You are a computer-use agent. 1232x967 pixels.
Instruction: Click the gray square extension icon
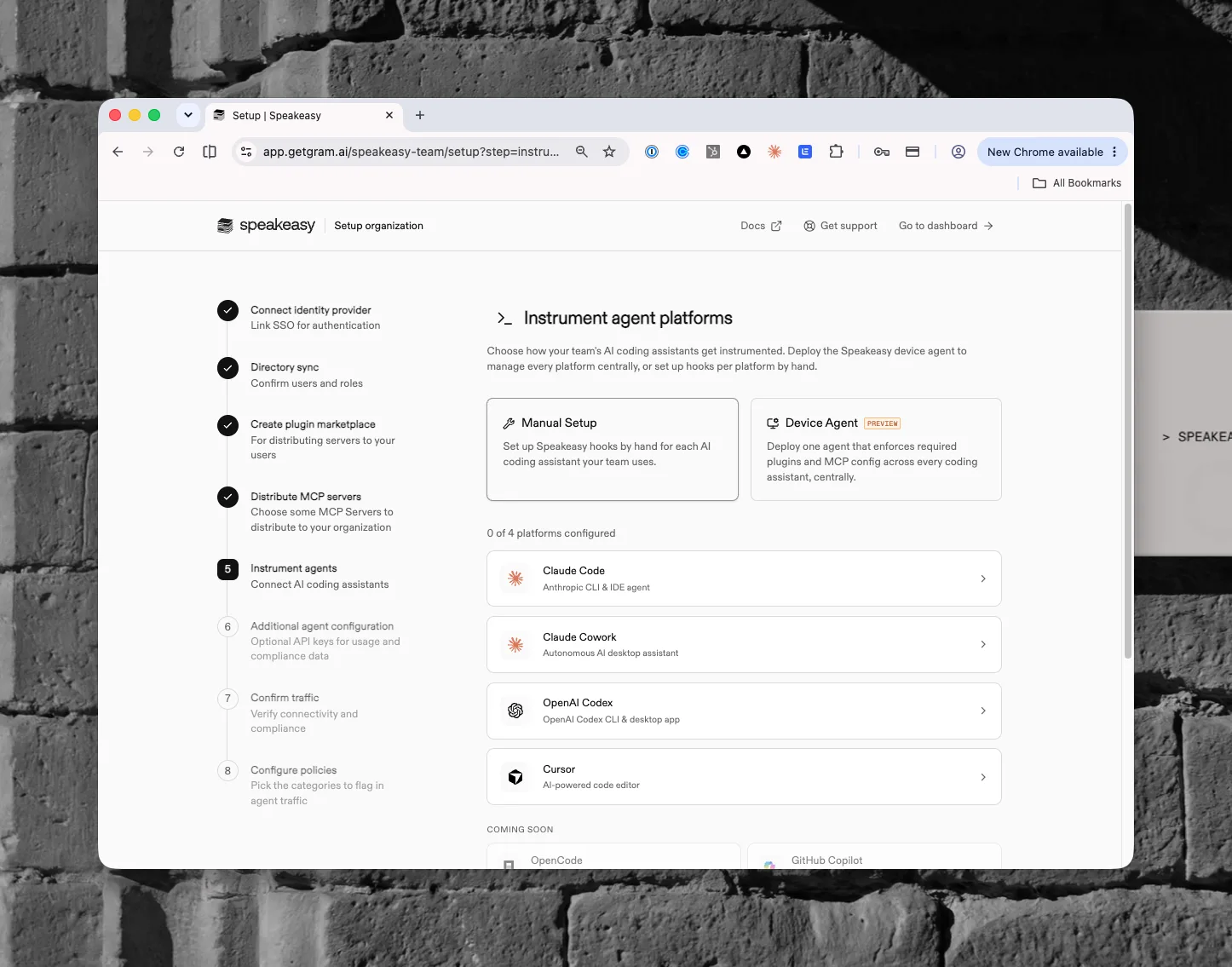(x=713, y=152)
